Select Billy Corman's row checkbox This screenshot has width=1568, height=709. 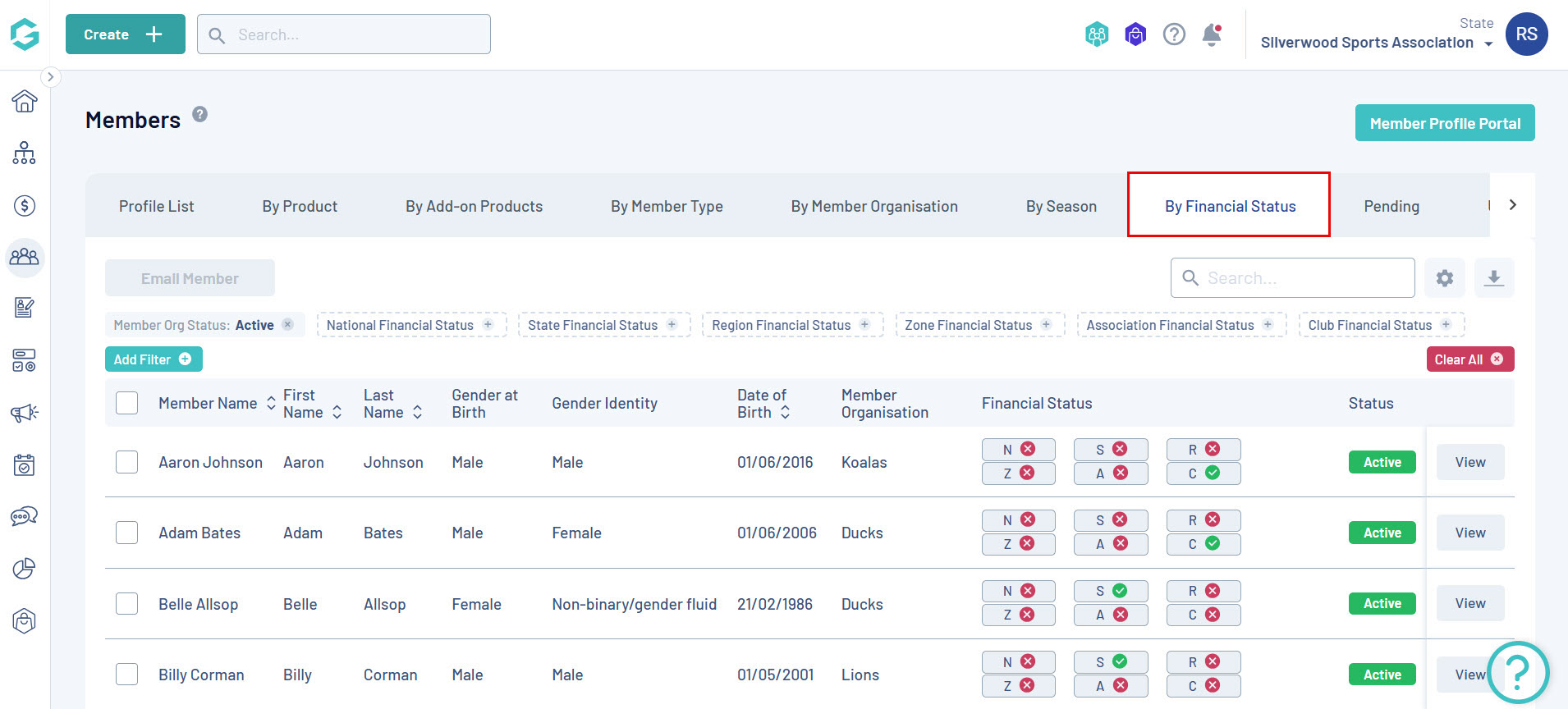pyautogui.click(x=127, y=675)
